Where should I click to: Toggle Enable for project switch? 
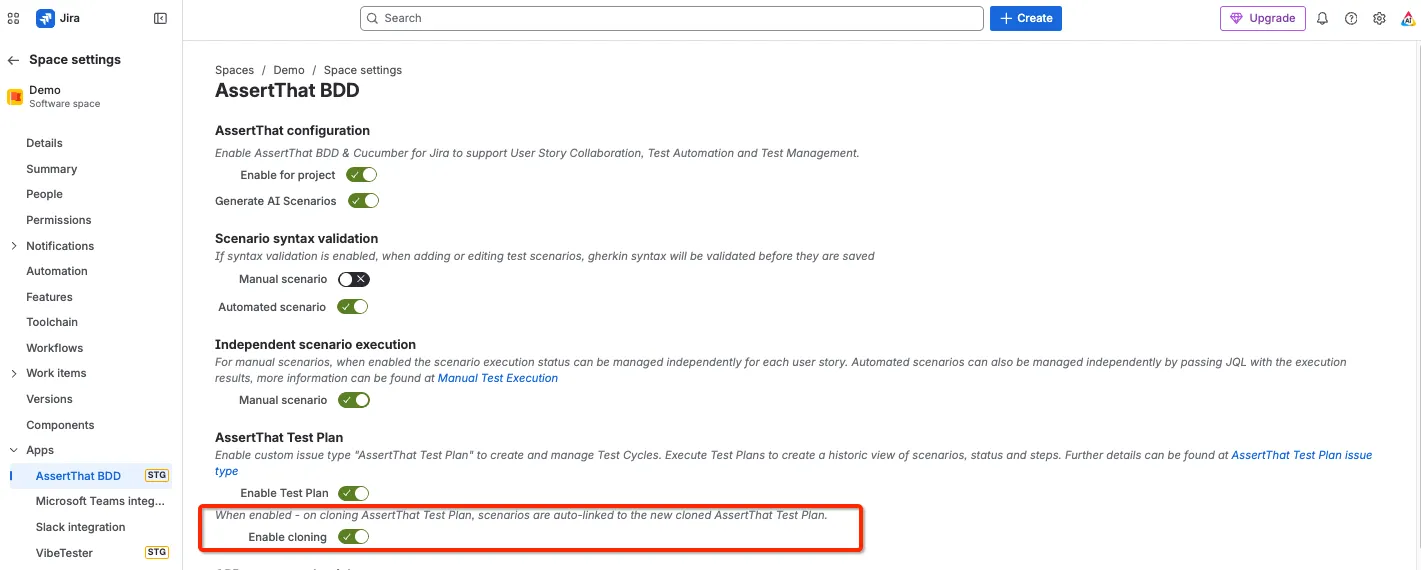click(362, 175)
